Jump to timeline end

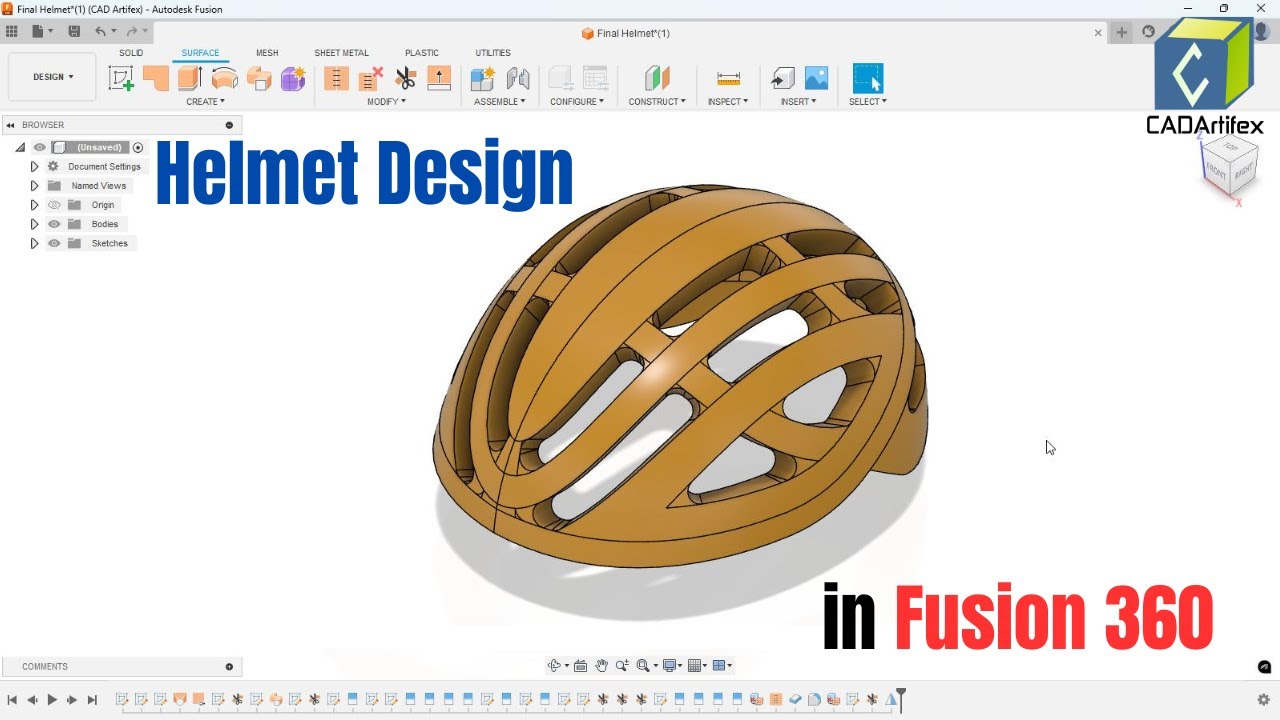click(x=92, y=700)
